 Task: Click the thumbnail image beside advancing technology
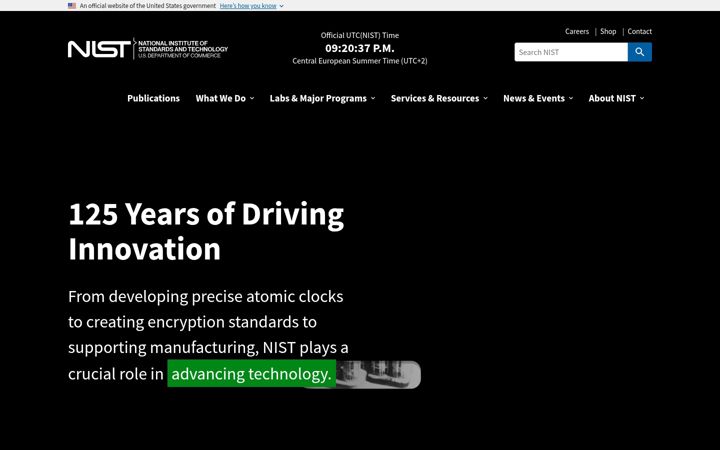pyautogui.click(x=378, y=374)
